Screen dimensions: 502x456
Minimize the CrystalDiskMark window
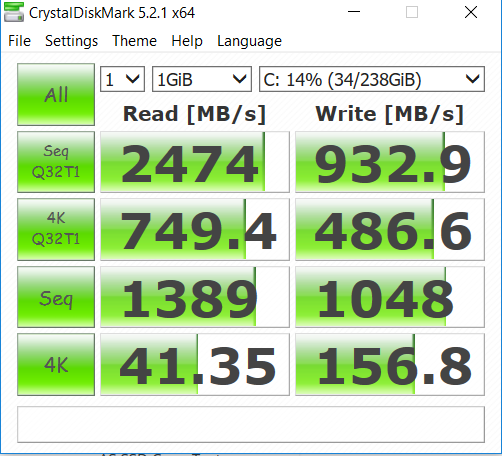[x=354, y=12]
